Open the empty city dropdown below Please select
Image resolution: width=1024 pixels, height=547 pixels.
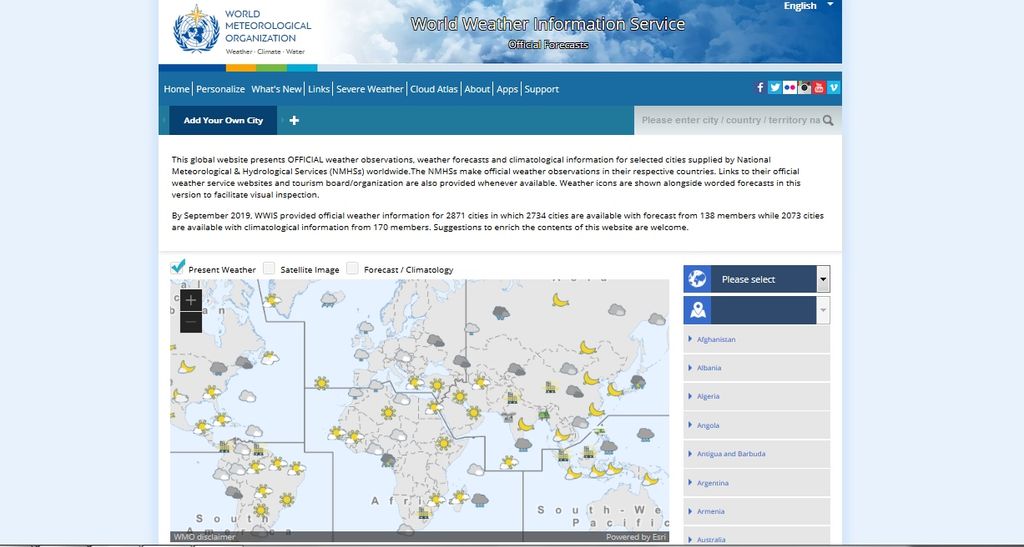coord(757,310)
